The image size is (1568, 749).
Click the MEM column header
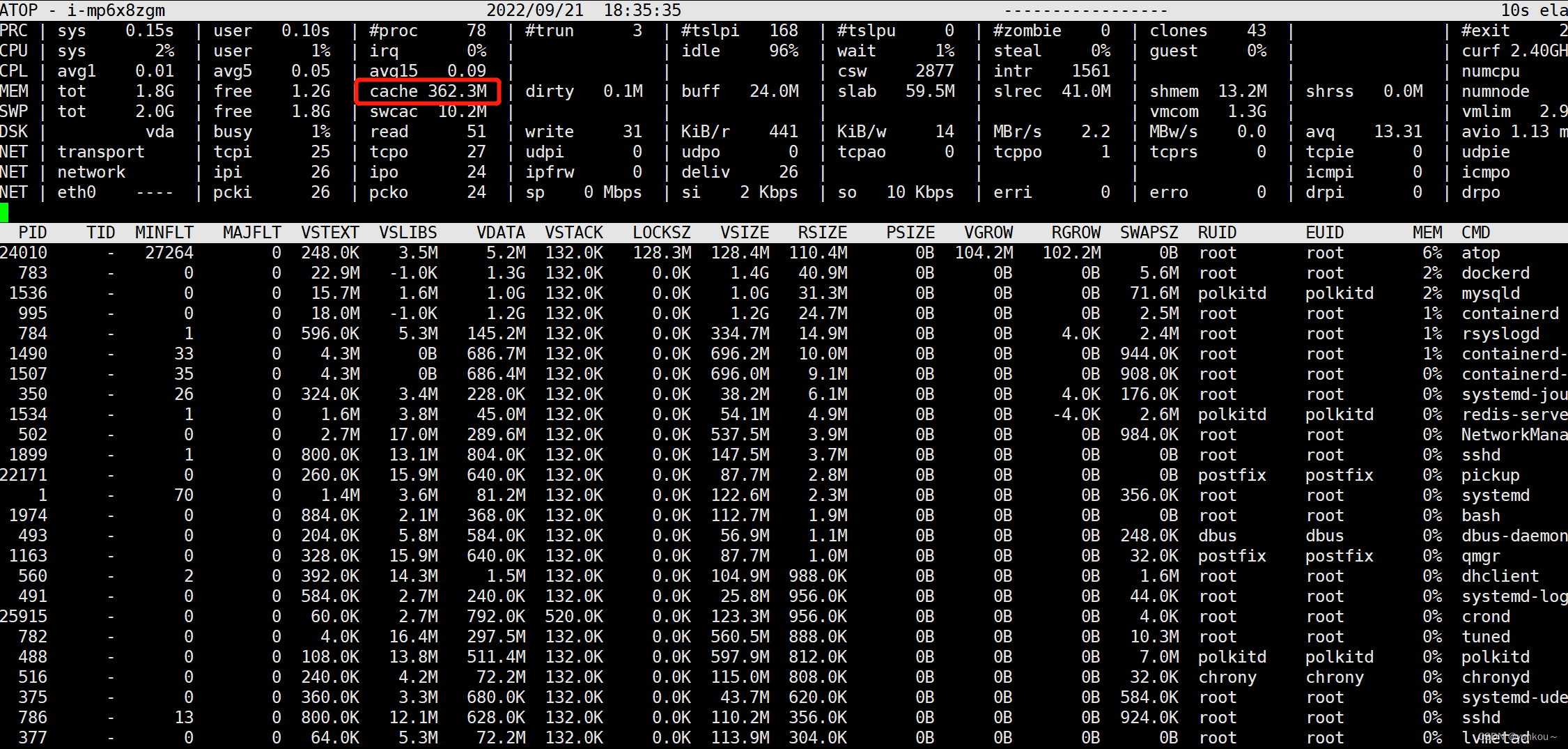point(1427,232)
